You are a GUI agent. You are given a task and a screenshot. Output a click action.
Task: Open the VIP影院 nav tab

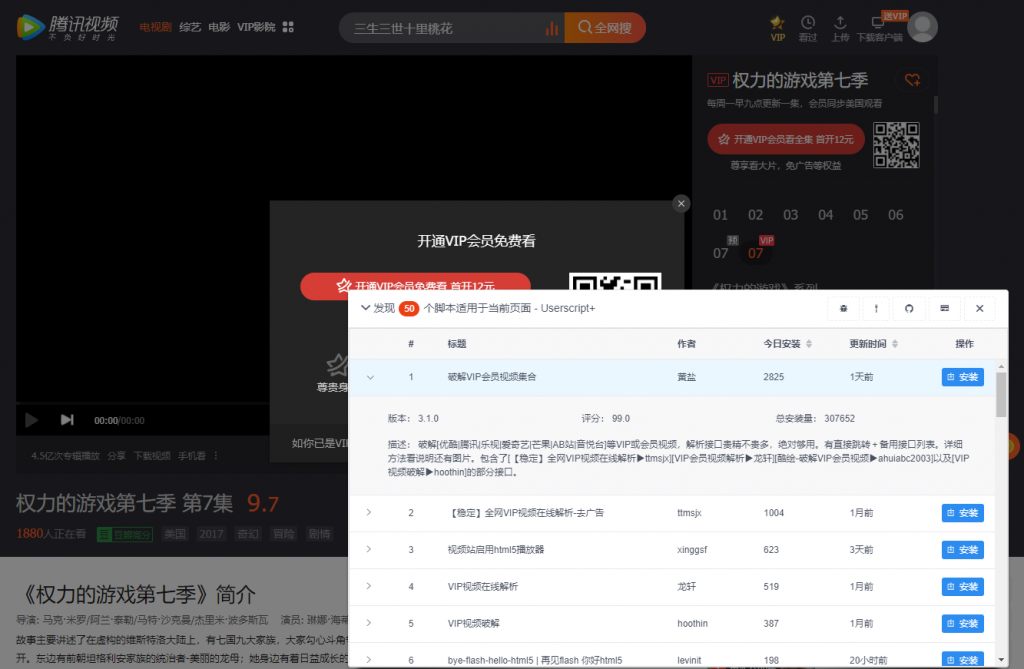[x=256, y=27]
